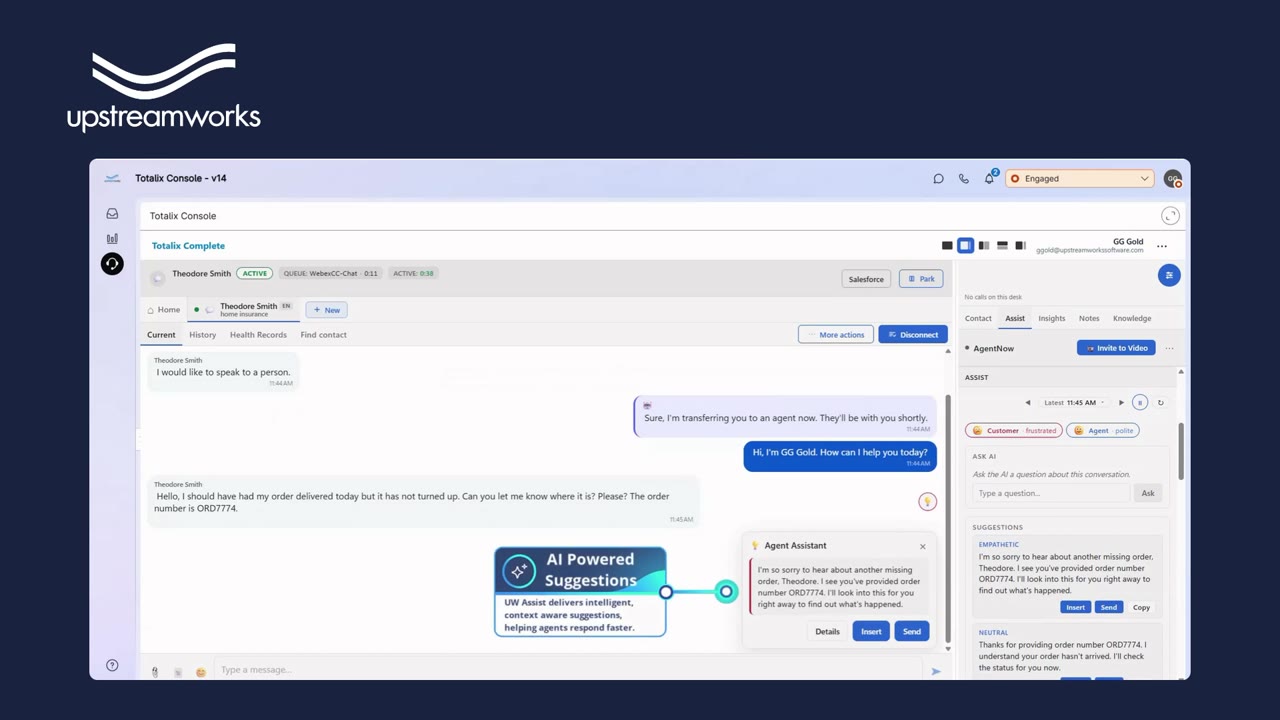1280x720 pixels.
Task: Click the phone icon in header
Action: (964, 179)
